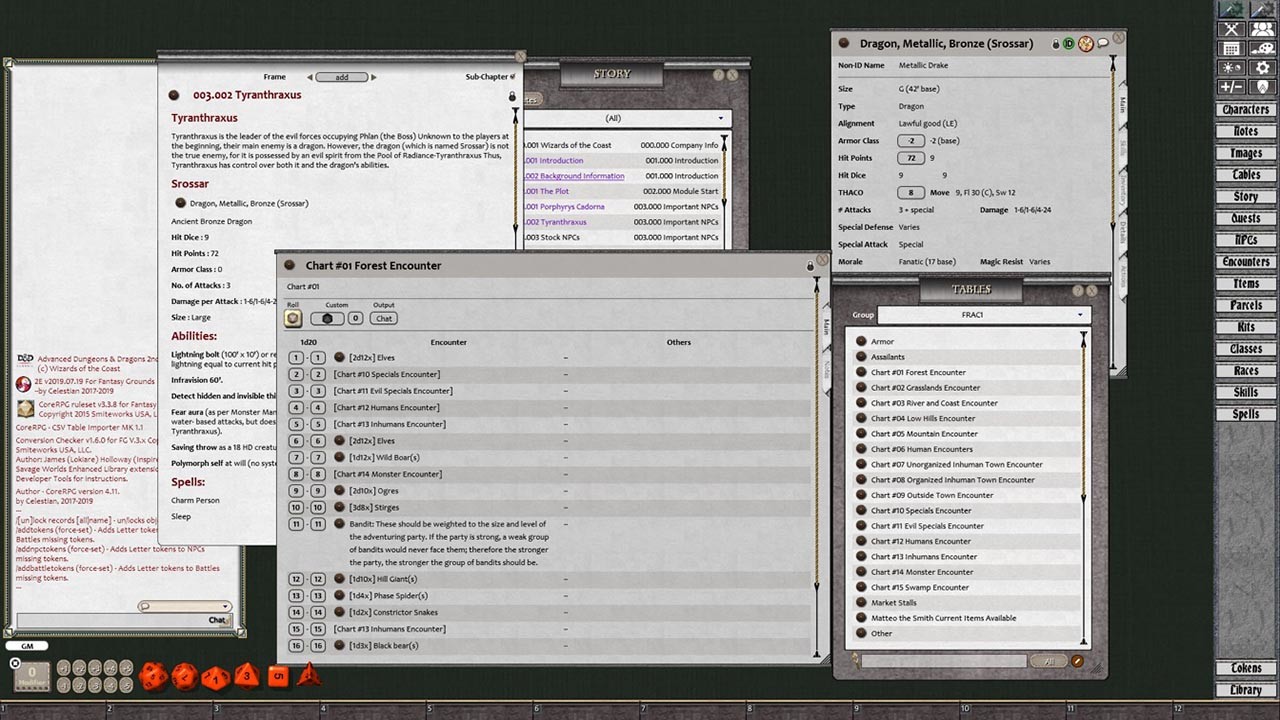
Task: Switch to the Main tab on the Dragon sheet
Action: 1123,105
